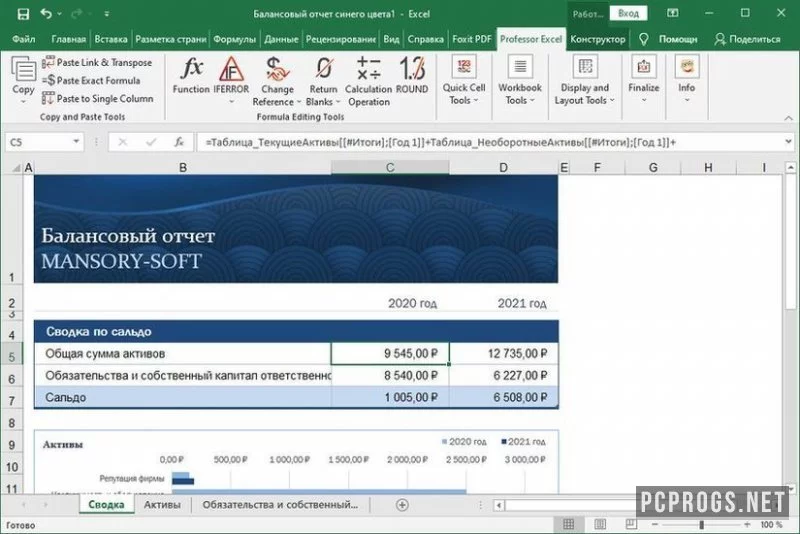Click the Поделиться share button
This screenshot has width=800, height=534.
[747, 39]
